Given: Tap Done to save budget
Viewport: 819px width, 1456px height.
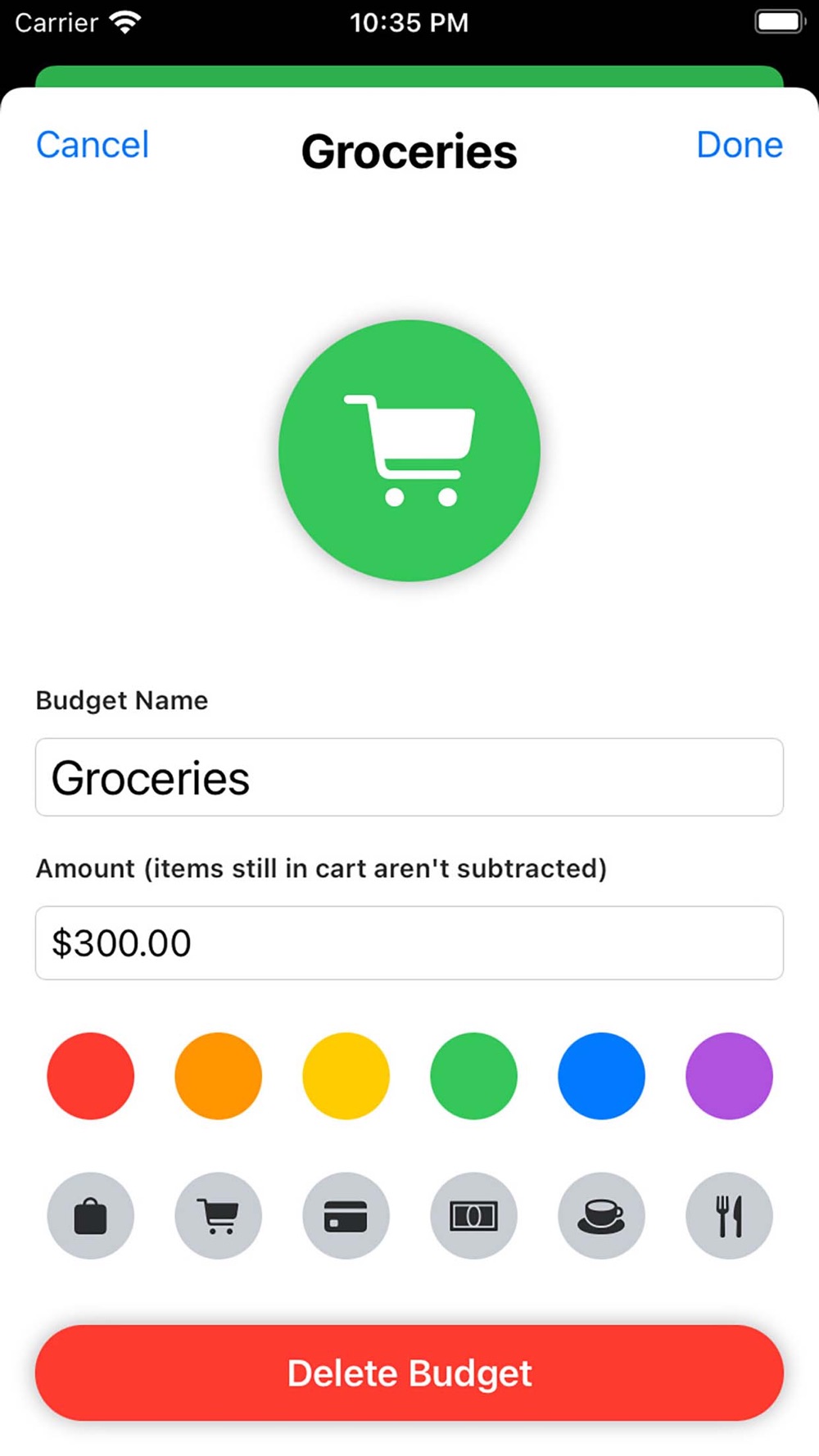Looking at the screenshot, I should (x=740, y=145).
